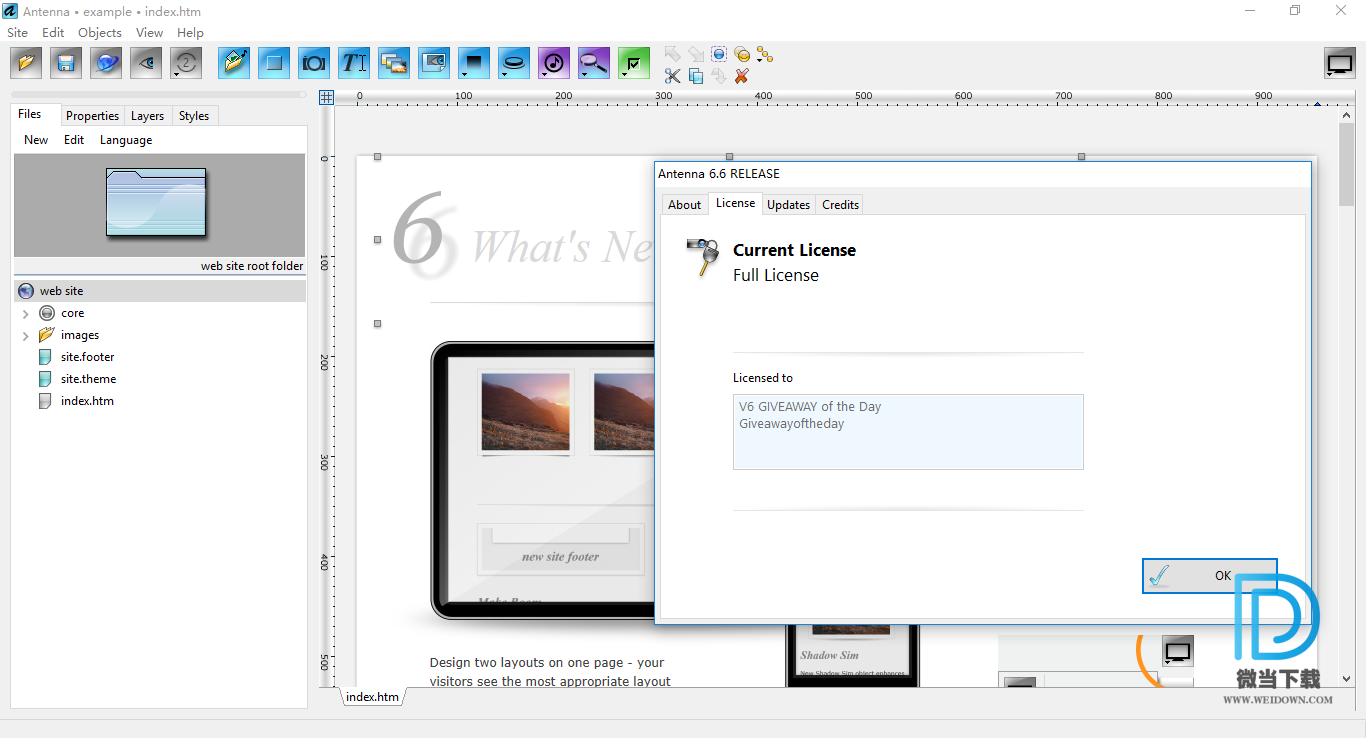Click the greyed paste arrow icon
Viewport: 1366px width, 738px height.
tap(719, 76)
